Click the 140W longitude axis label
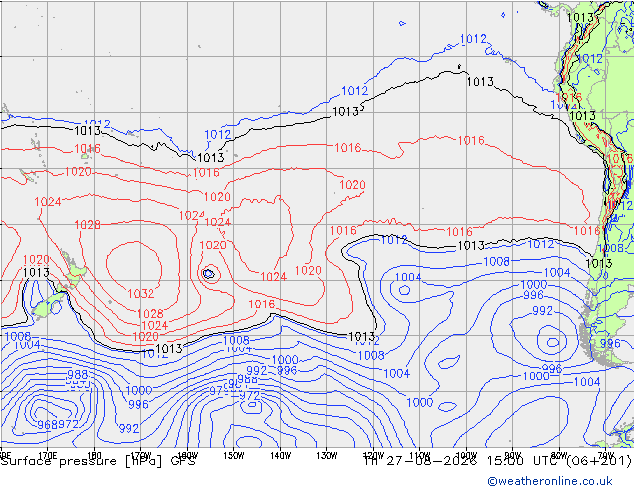This screenshot has height=490, width=634. pyautogui.click(x=280, y=456)
